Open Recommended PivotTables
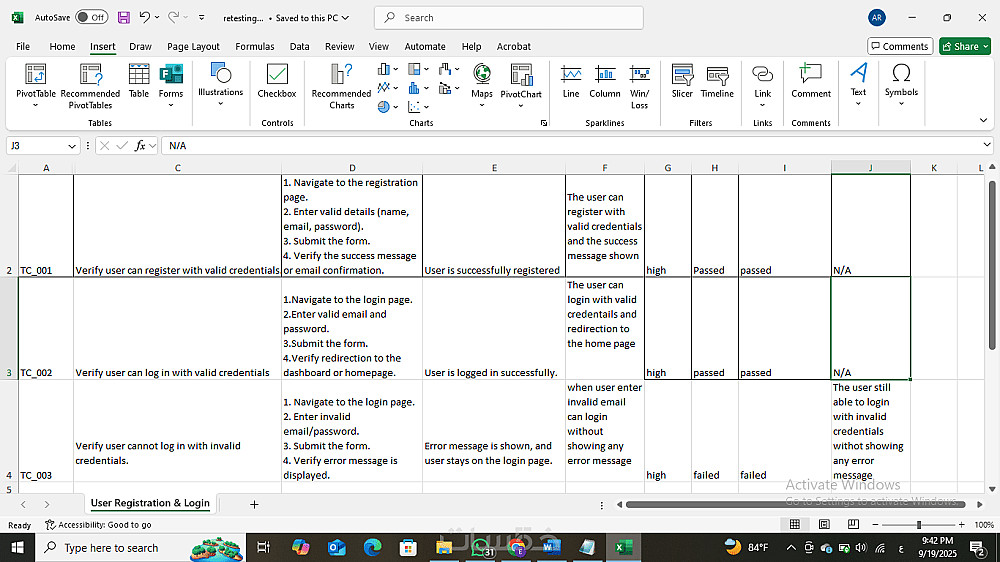 point(91,85)
